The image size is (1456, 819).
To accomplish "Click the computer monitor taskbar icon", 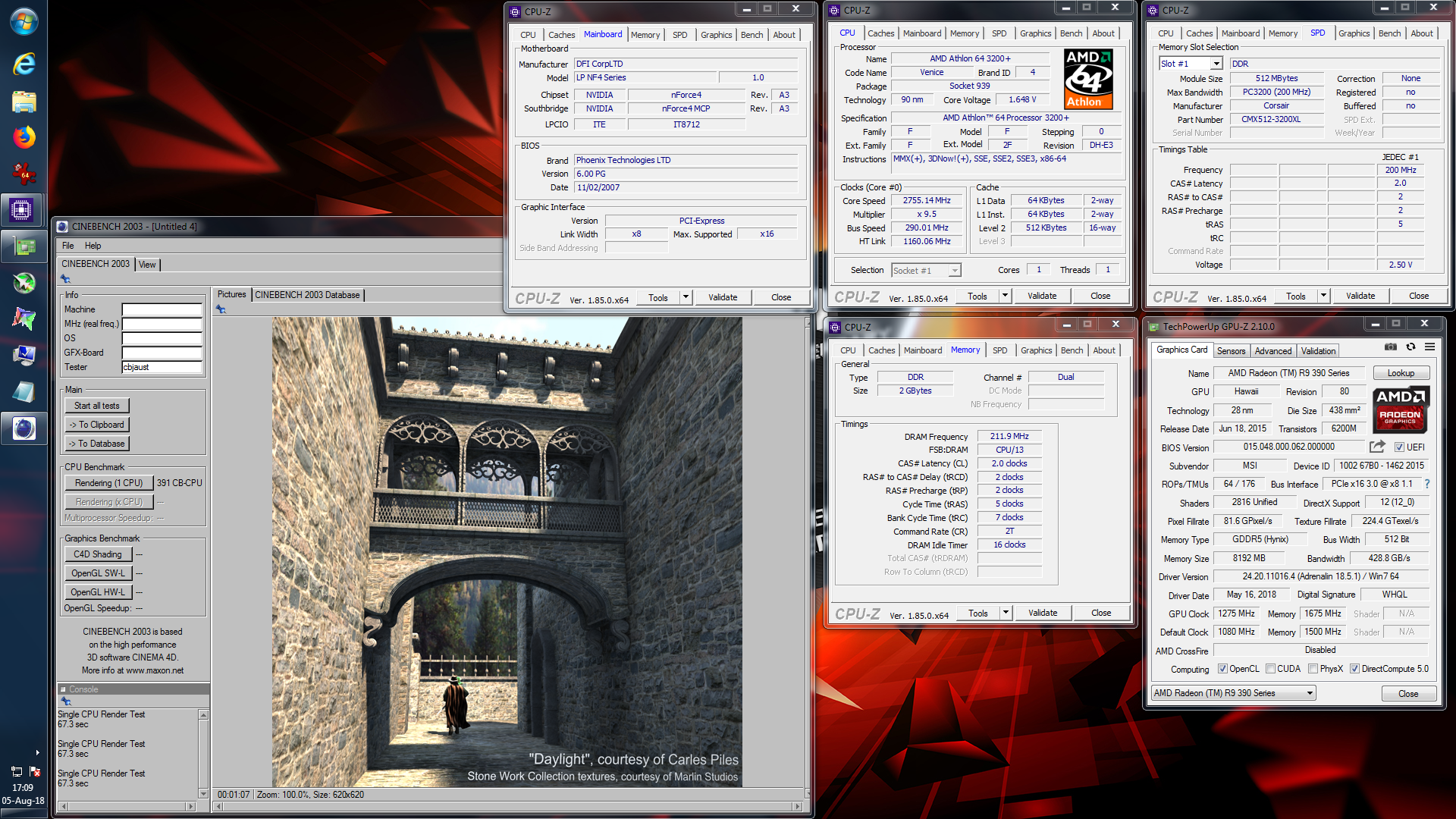I will coord(24,355).
